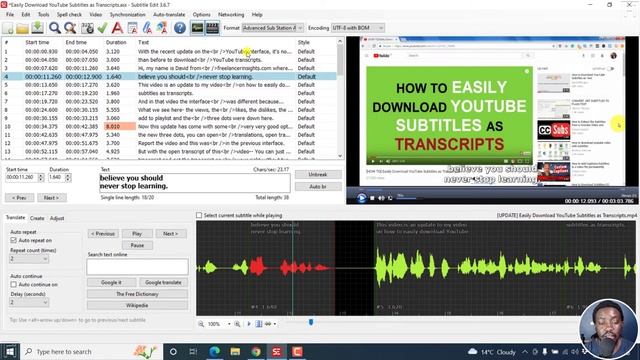Switch to the Adjust tab
640x360 pixels.
57,218
